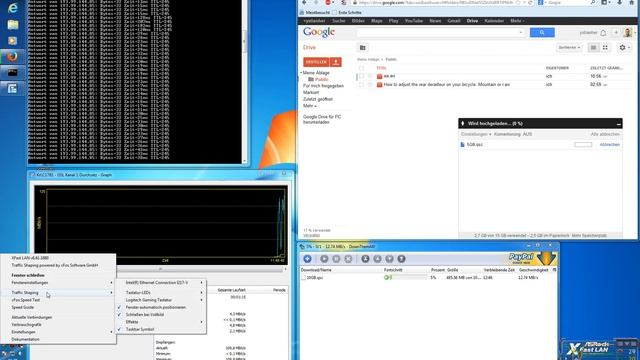Open 'Aktuelle Verbindungen' menu entry

(32, 317)
